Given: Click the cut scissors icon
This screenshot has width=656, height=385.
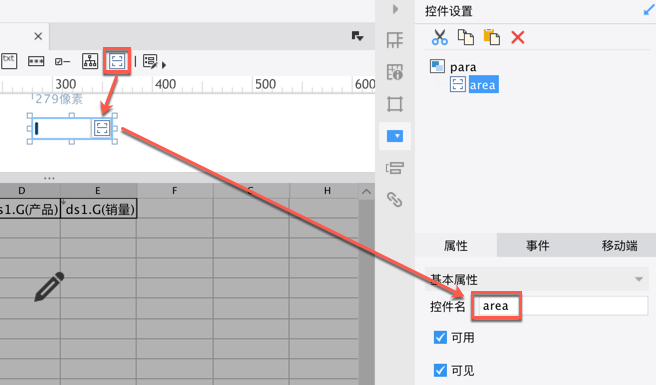Looking at the screenshot, I should coord(439,37).
